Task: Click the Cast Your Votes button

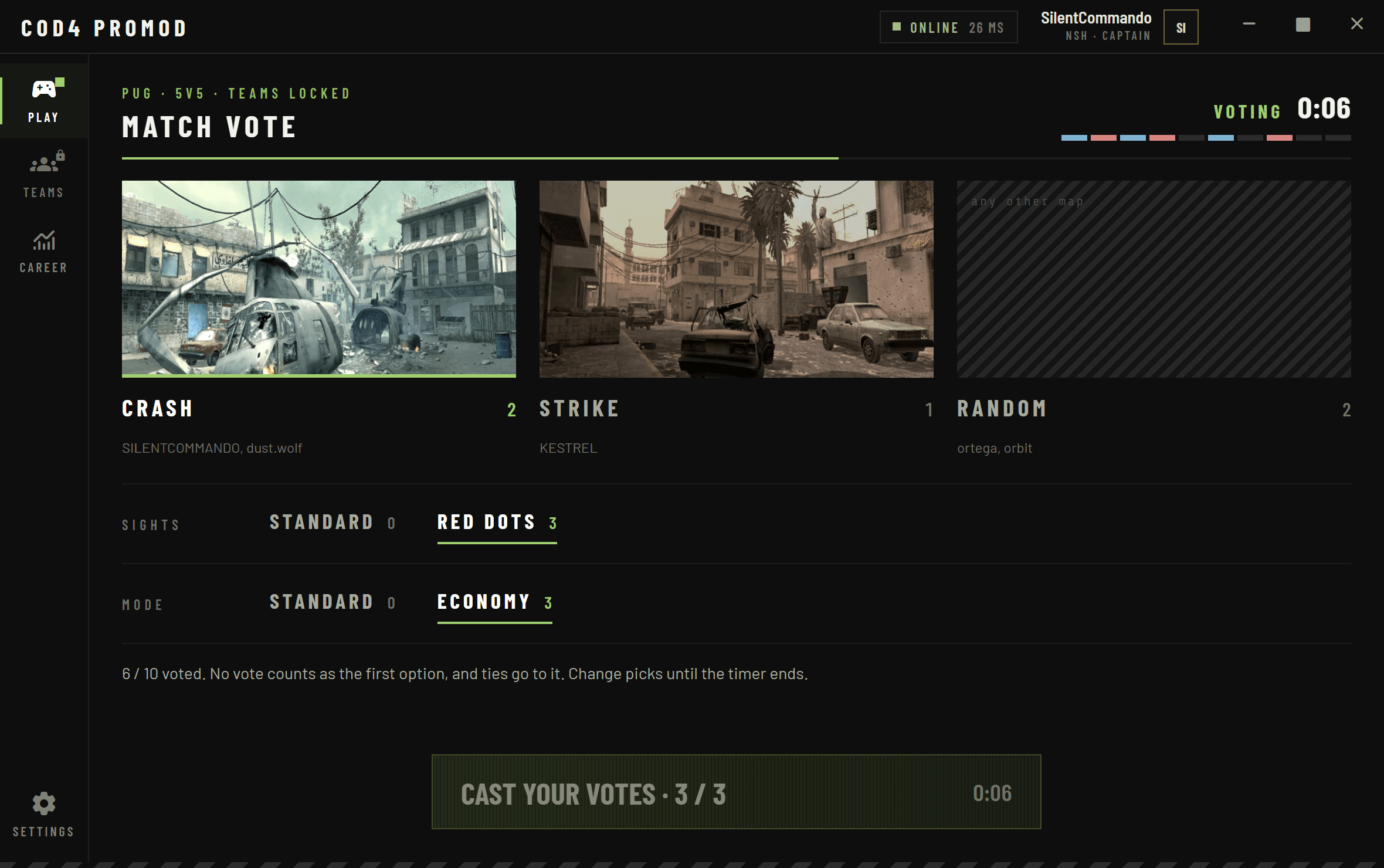Action: pos(736,792)
